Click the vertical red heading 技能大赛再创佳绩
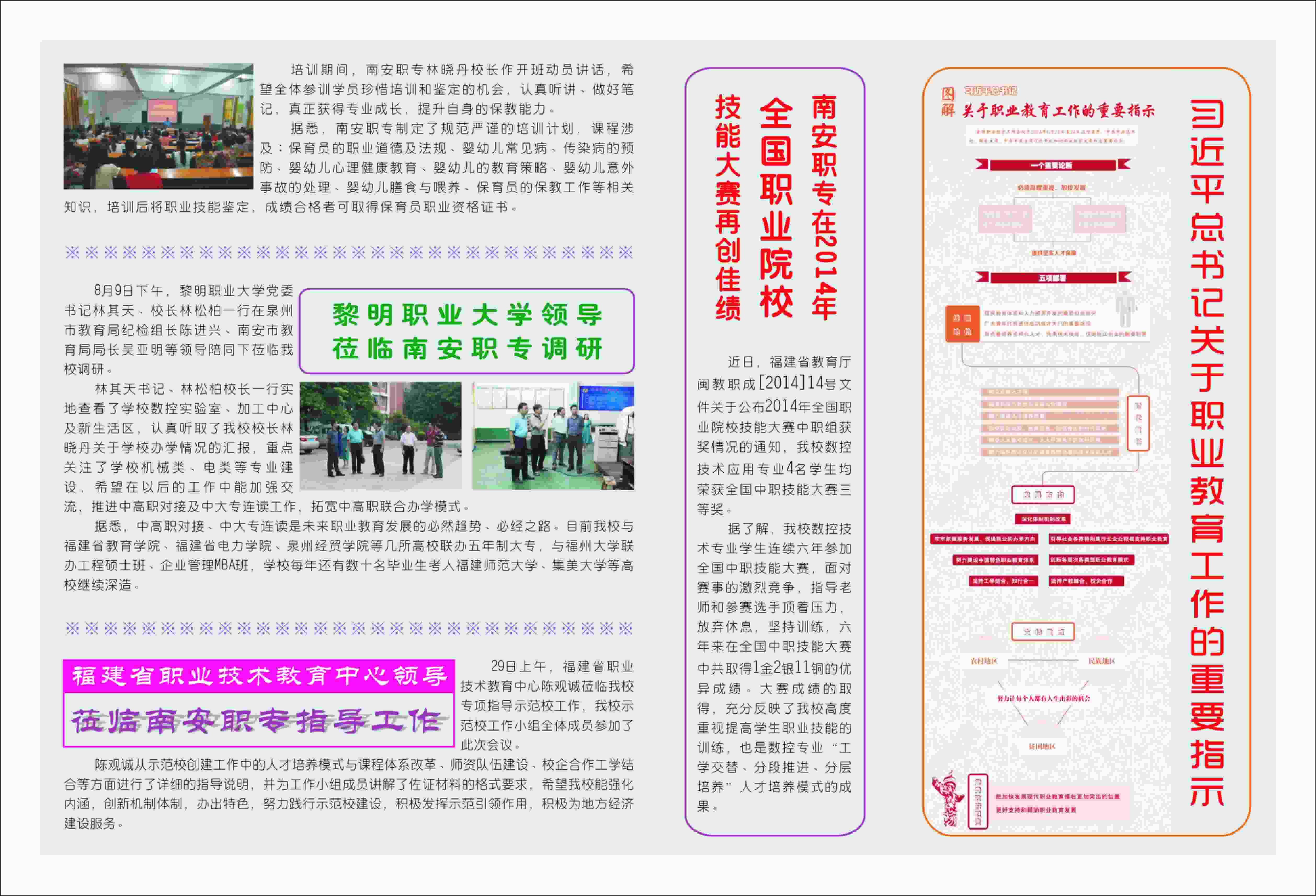The height and width of the screenshot is (896, 1316). [728, 207]
